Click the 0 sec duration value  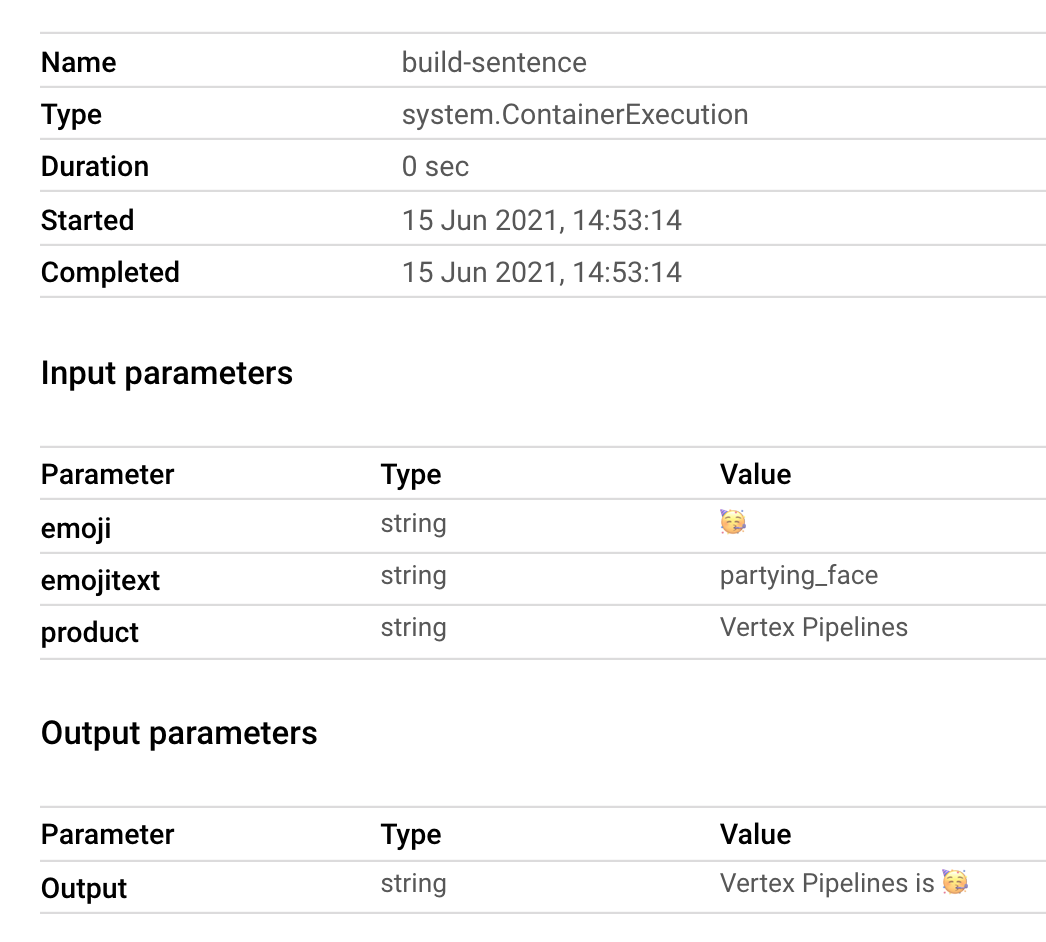[x=435, y=166]
